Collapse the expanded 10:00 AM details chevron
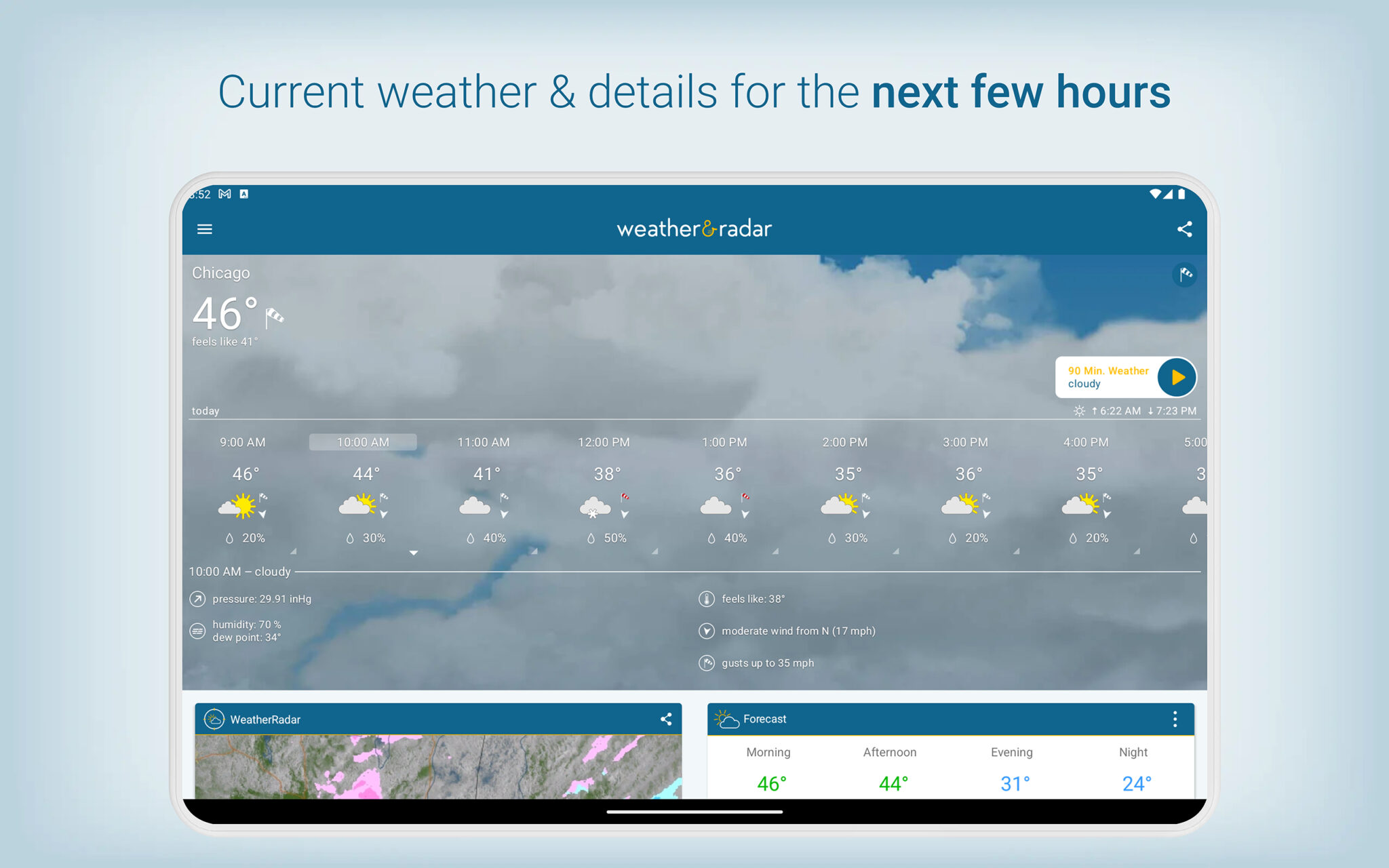This screenshot has height=868, width=1389. tap(414, 553)
